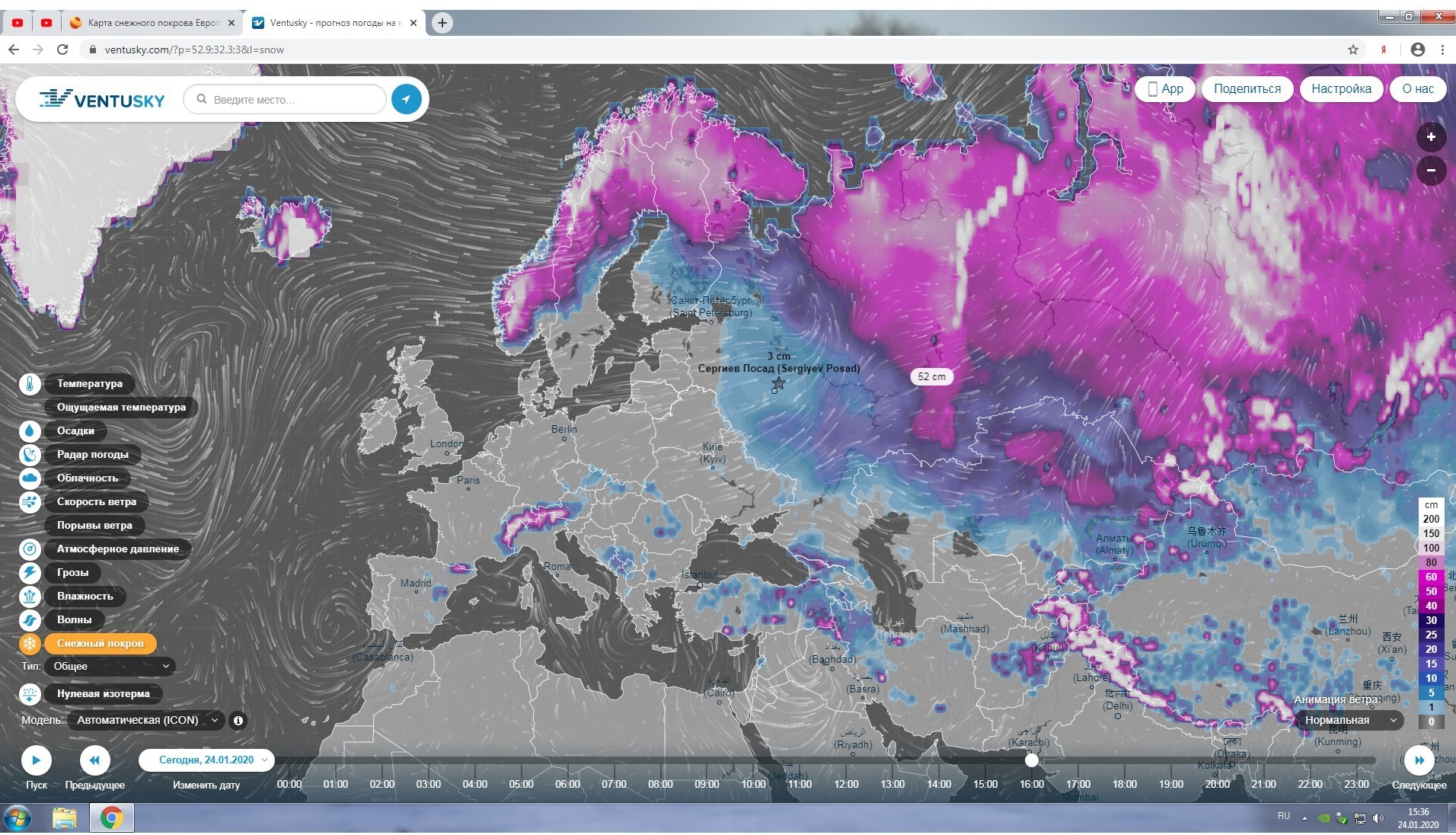Click the temperature thermometer icon

coord(30,384)
